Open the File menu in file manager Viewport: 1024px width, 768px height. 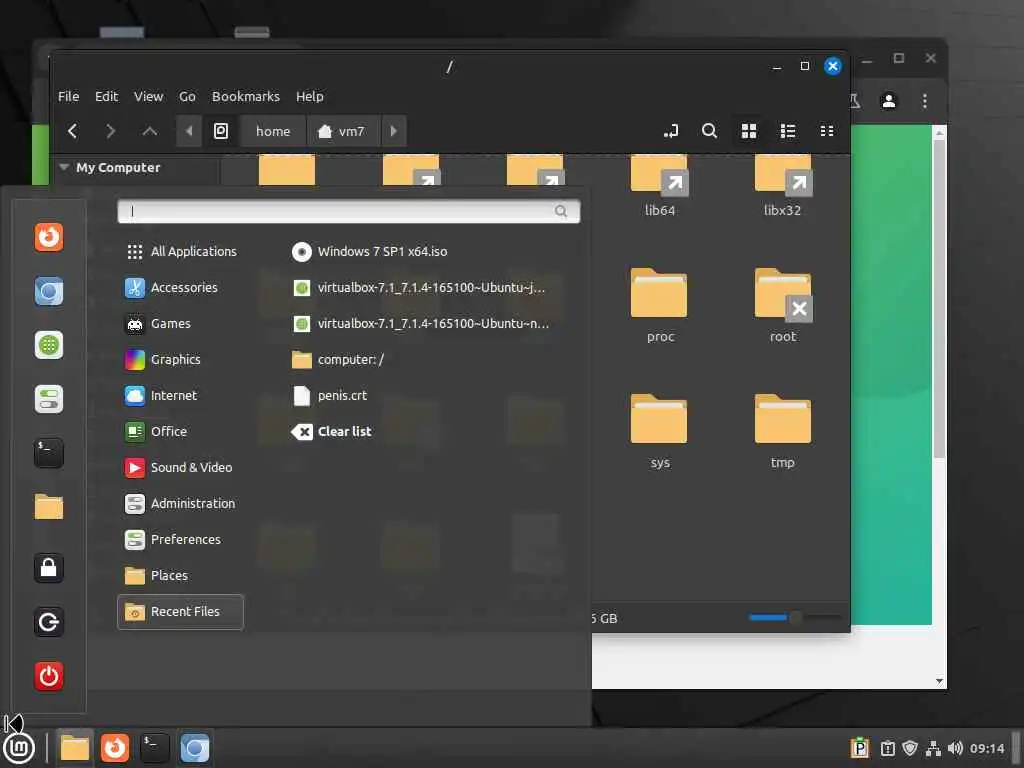pos(69,96)
